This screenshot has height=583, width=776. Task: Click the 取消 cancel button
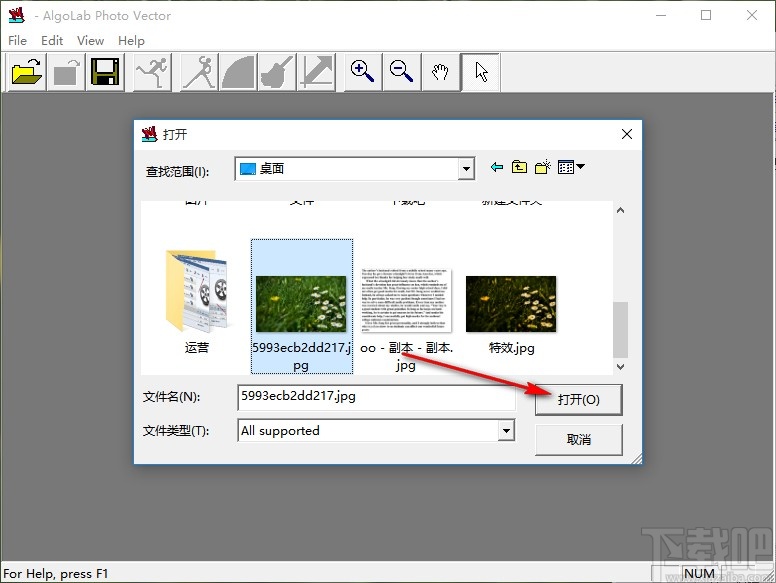coord(579,439)
